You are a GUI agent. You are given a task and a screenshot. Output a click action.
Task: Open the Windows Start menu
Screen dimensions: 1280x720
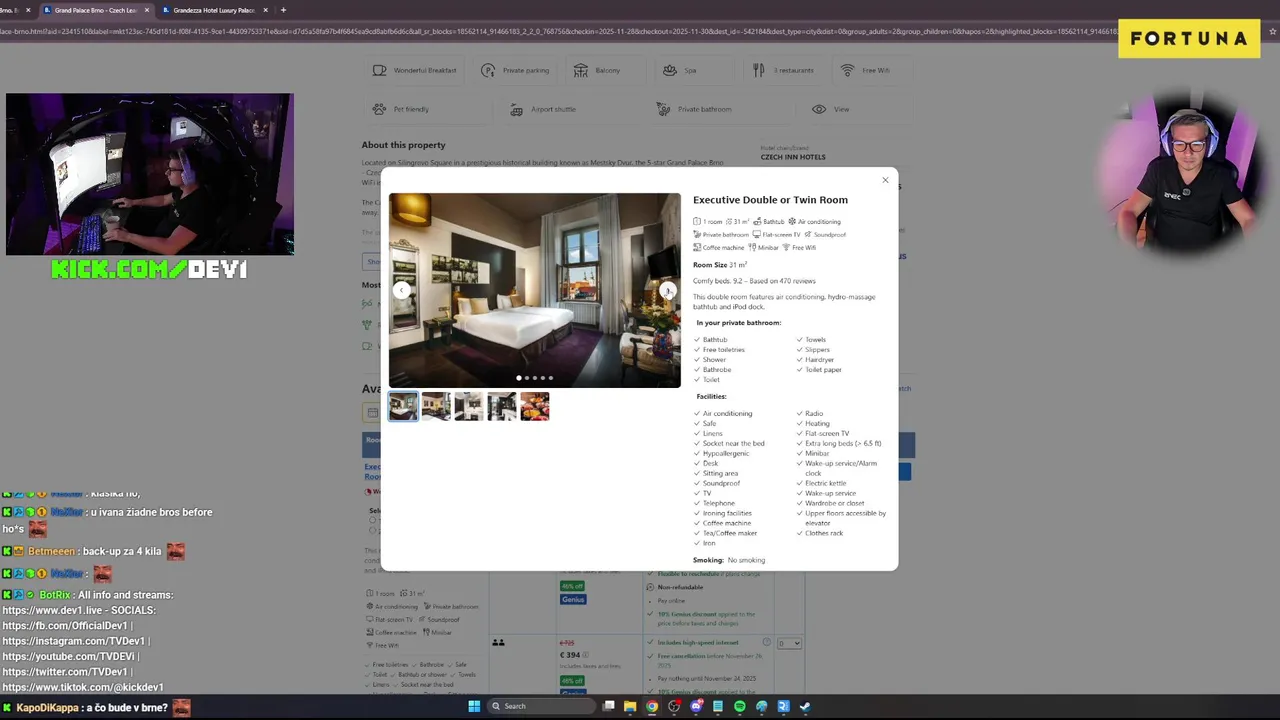pyautogui.click(x=474, y=706)
